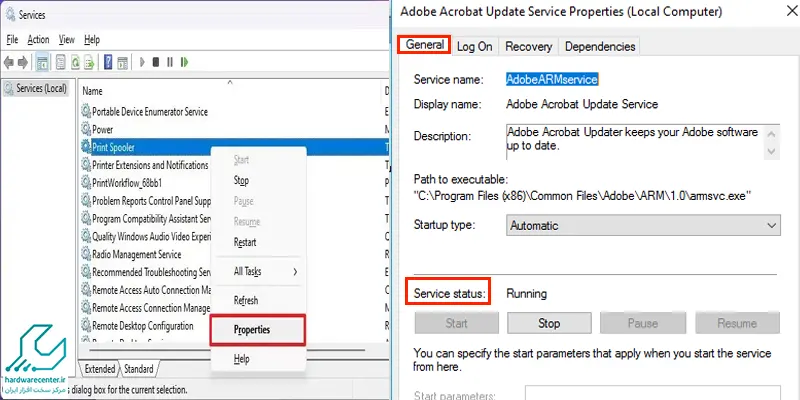This screenshot has height=400, width=800.
Task: Click gear icon beside Printer Extensions and Notifications
Action: tap(86, 165)
